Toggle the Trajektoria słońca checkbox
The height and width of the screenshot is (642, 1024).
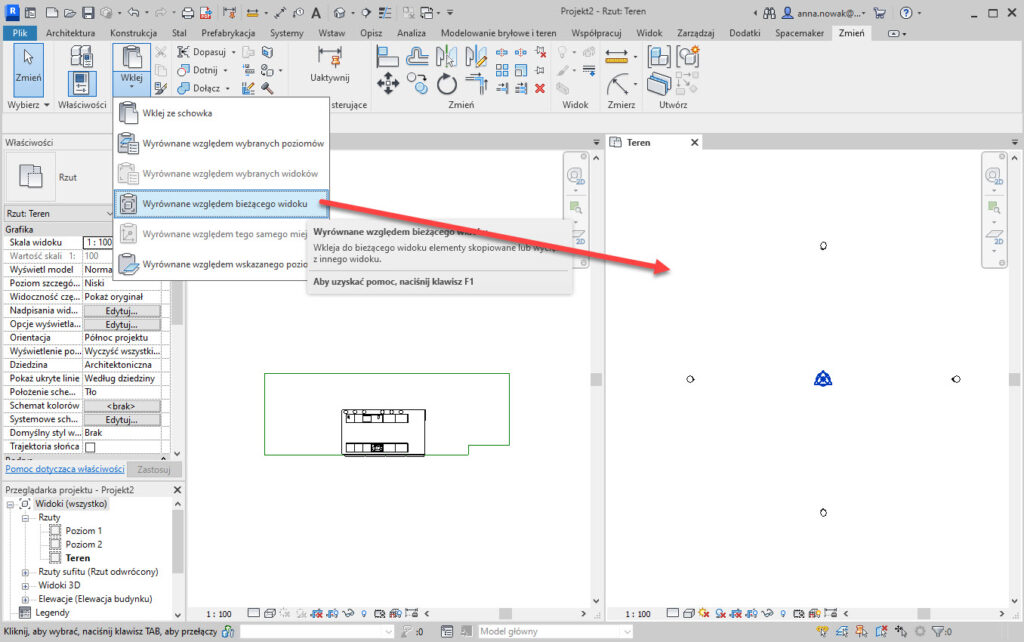coord(89,447)
